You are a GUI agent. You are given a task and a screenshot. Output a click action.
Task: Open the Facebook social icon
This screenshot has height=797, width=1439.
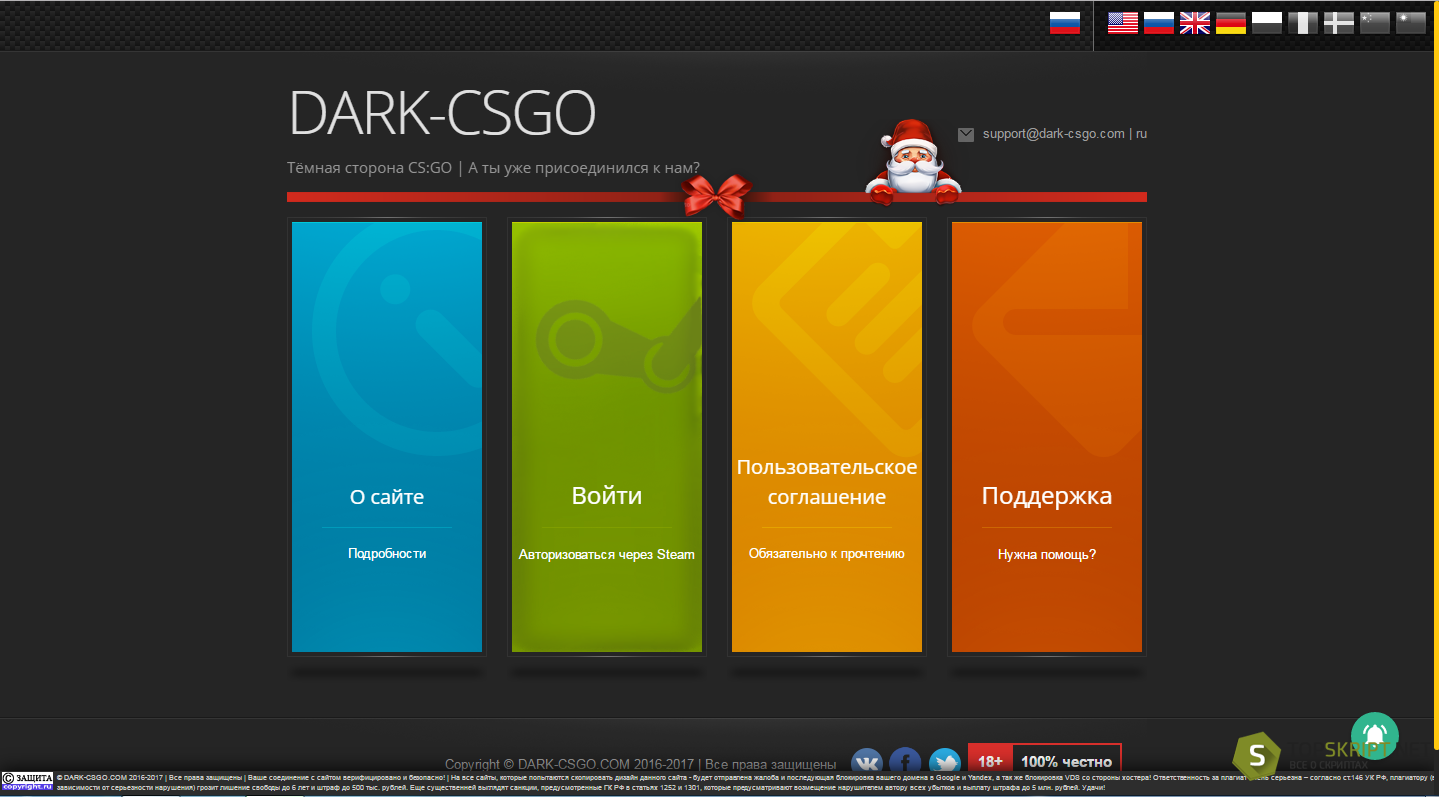[905, 762]
